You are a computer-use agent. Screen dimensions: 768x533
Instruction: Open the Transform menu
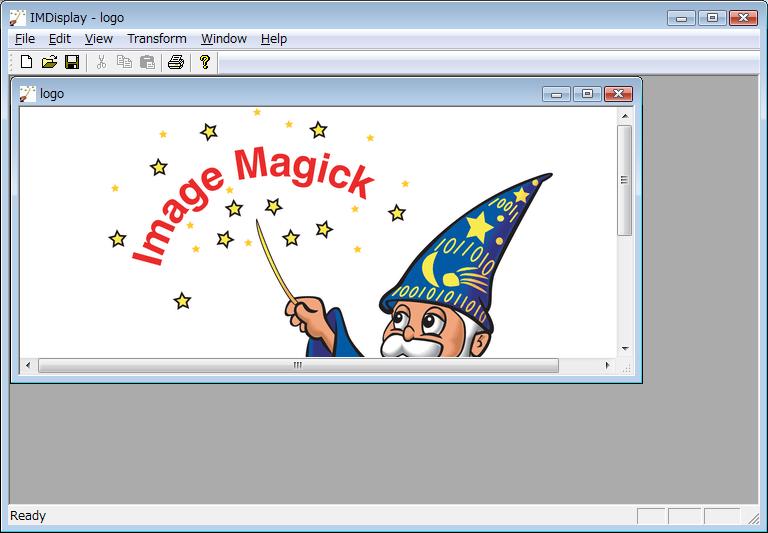pos(157,39)
